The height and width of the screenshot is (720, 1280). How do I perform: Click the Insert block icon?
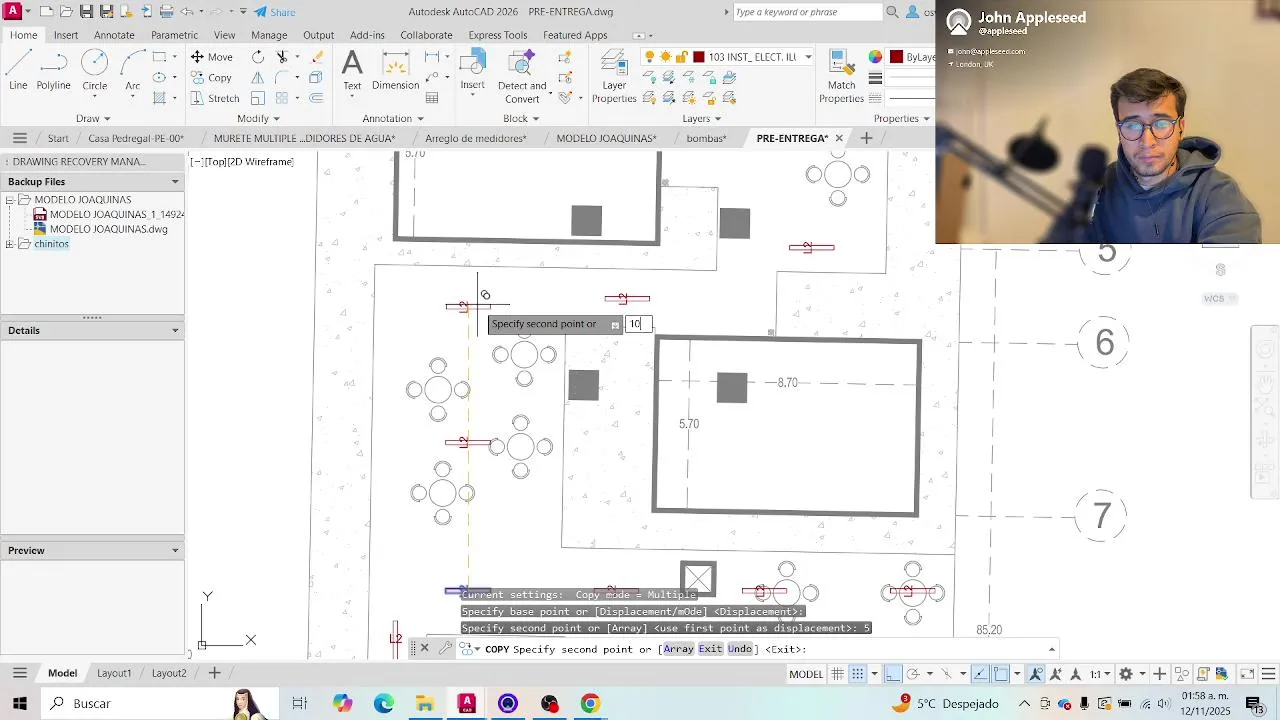tap(472, 70)
